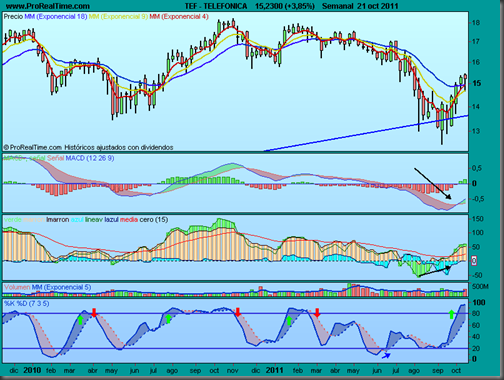Screen dimensions: 504x380
Task: Select the 500M volume axis value
Action: (x=480, y=287)
